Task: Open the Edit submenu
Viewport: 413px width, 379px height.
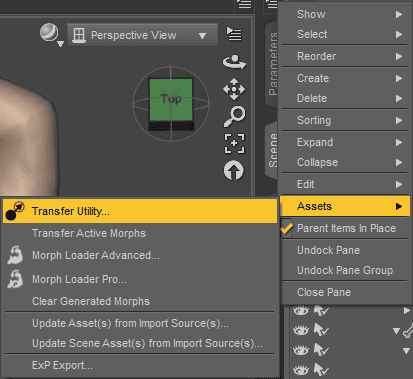Action: coord(345,184)
